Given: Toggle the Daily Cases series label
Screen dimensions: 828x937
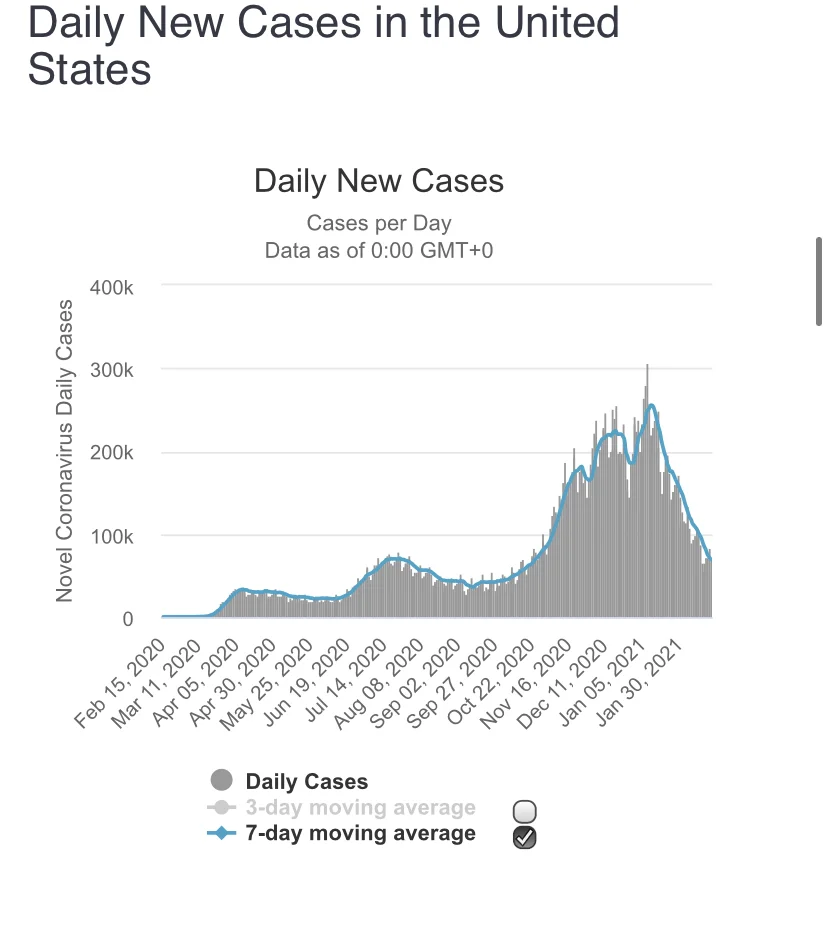Looking at the screenshot, I should point(306,782).
